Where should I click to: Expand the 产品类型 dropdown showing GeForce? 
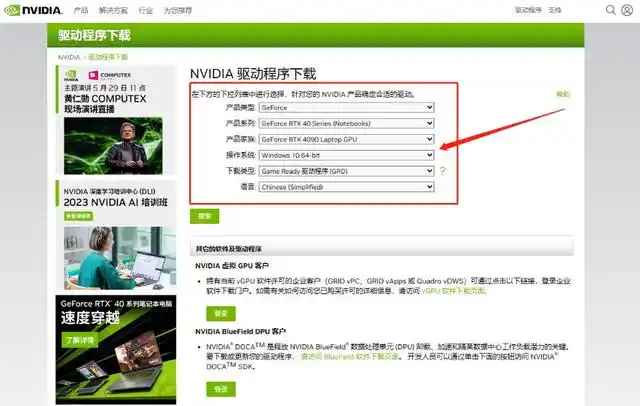click(347, 107)
